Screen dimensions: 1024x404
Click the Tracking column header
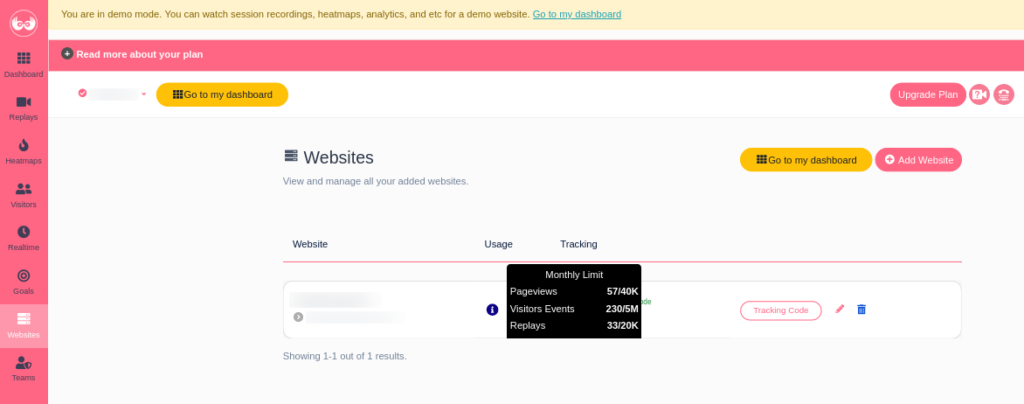pos(579,244)
